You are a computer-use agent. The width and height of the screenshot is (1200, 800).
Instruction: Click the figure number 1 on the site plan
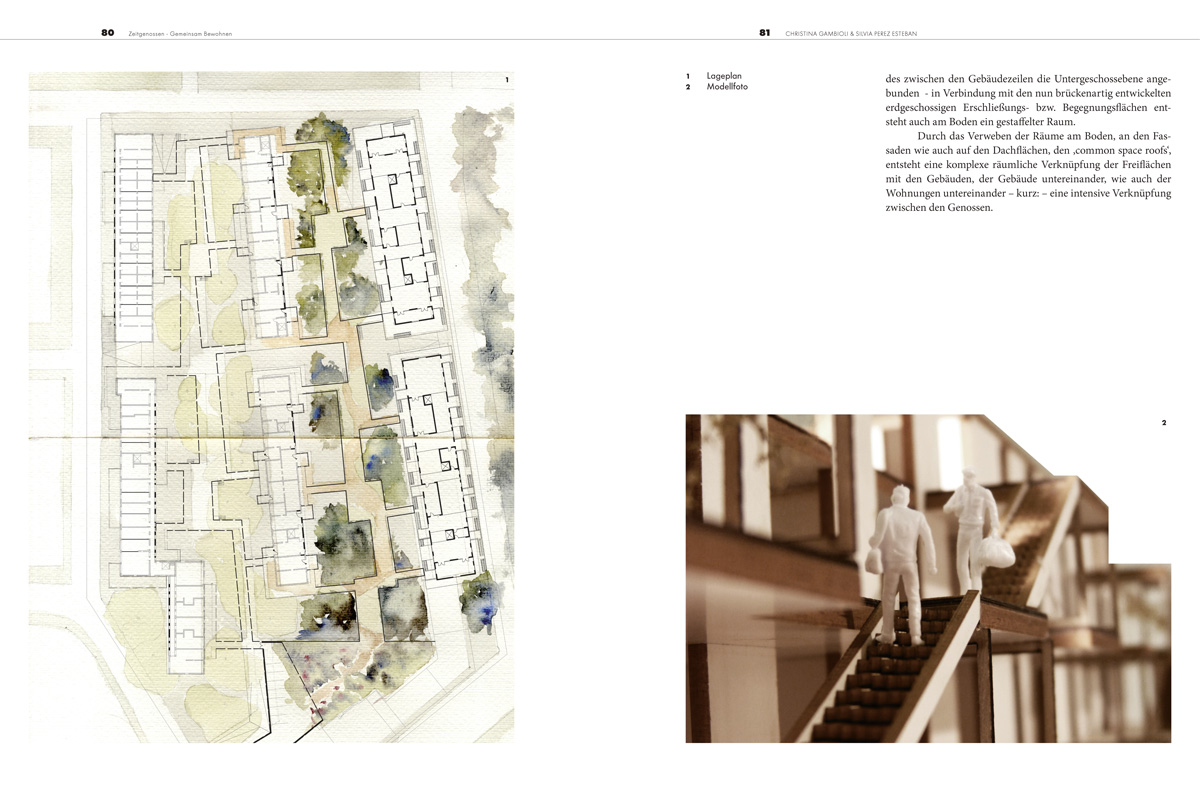point(507,80)
